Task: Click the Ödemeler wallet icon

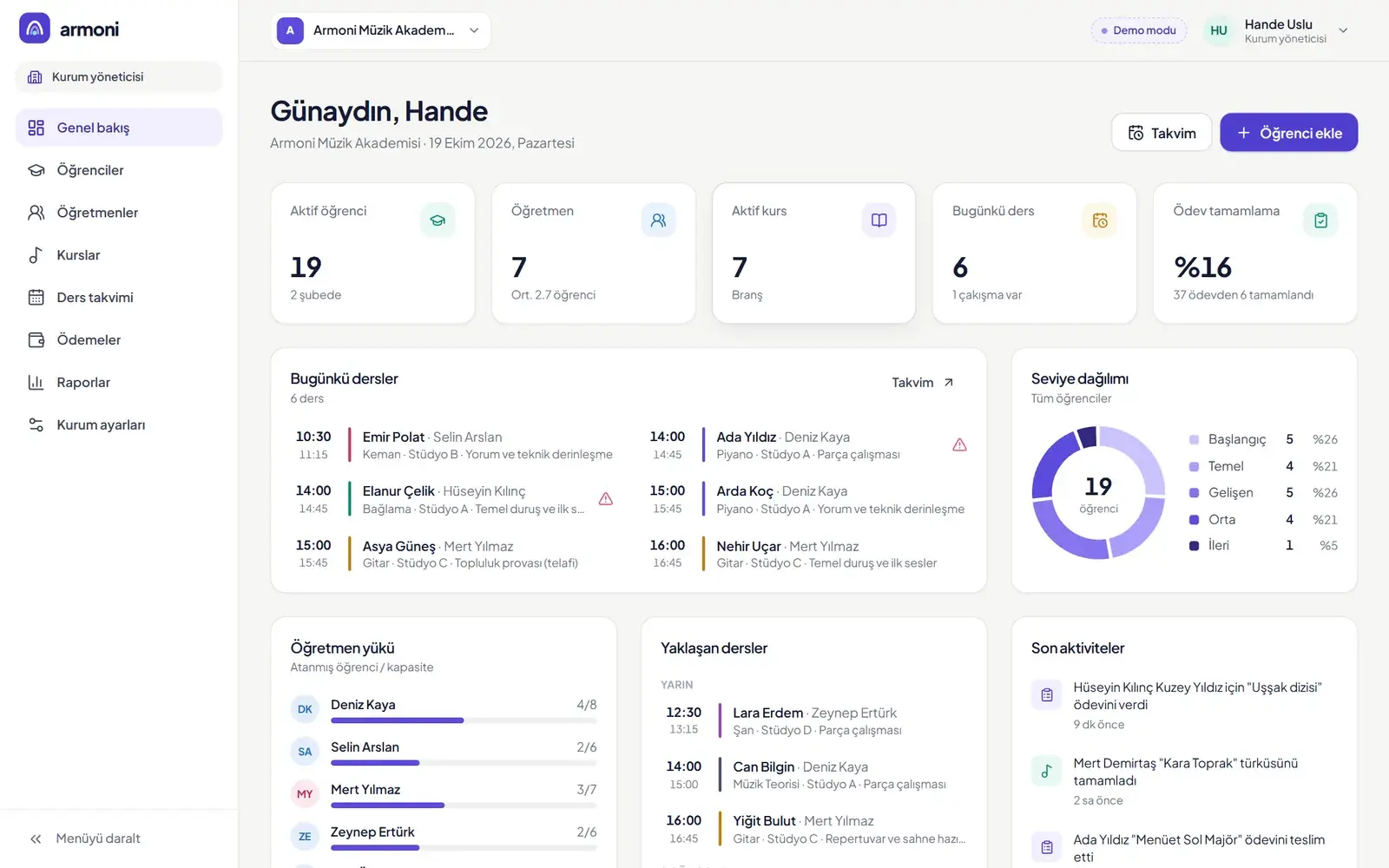Action: [36, 340]
